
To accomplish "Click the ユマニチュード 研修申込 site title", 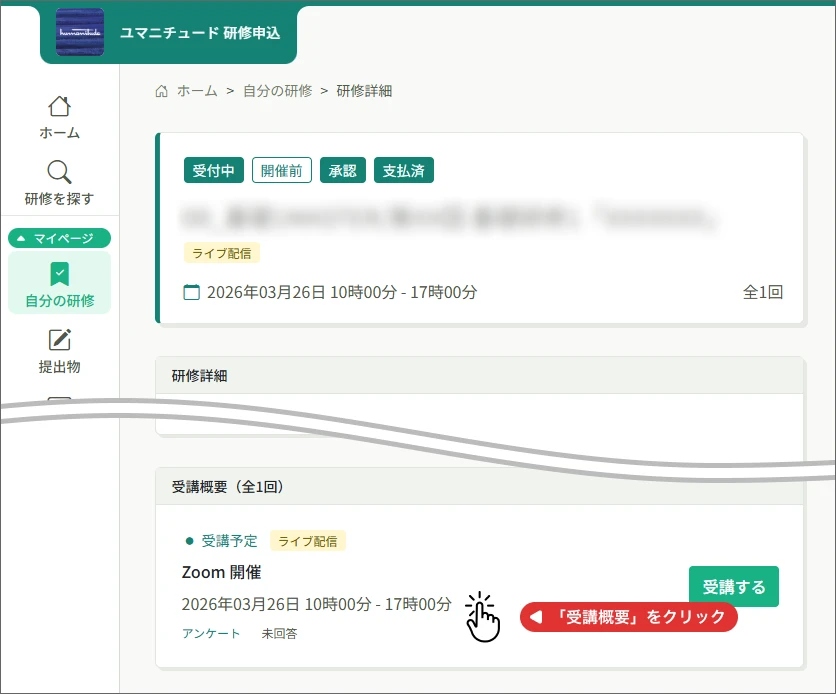I will tap(200, 33).
